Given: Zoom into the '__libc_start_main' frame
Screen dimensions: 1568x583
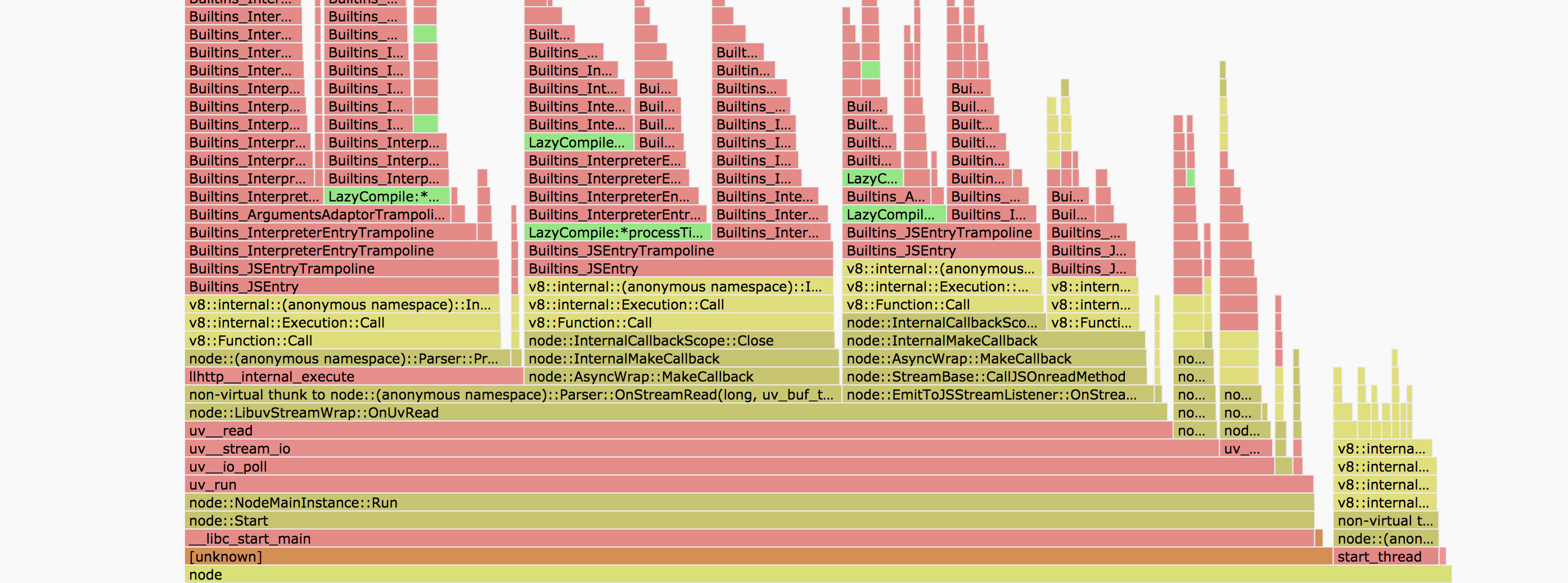Looking at the screenshot, I should click(749, 539).
